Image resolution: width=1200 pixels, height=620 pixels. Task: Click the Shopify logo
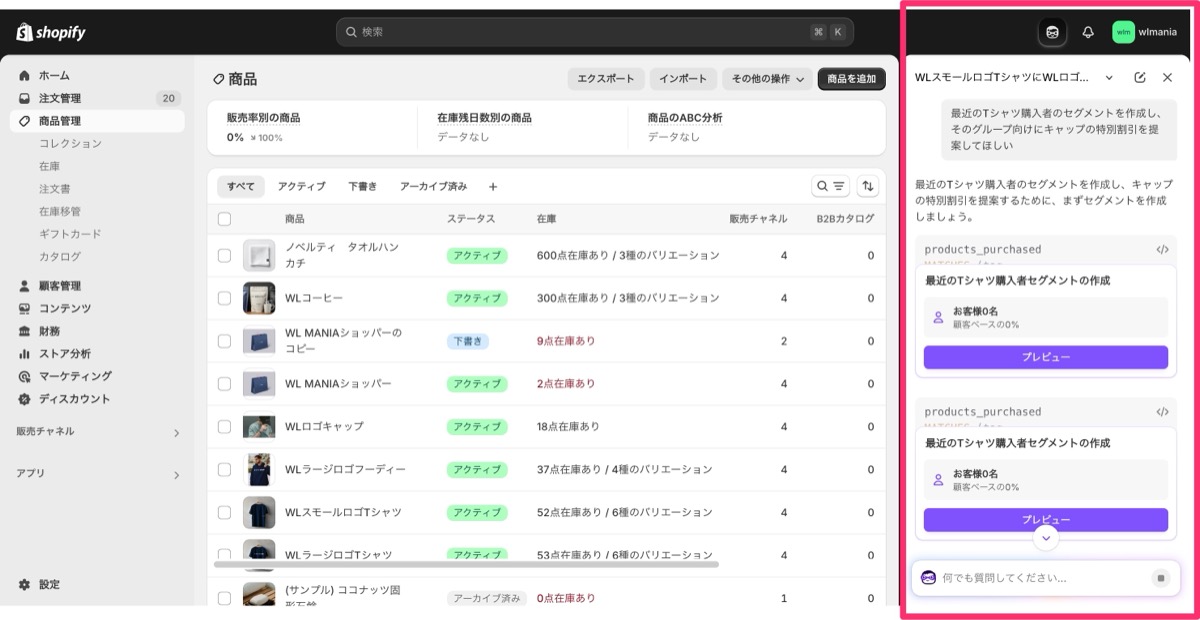coord(51,32)
